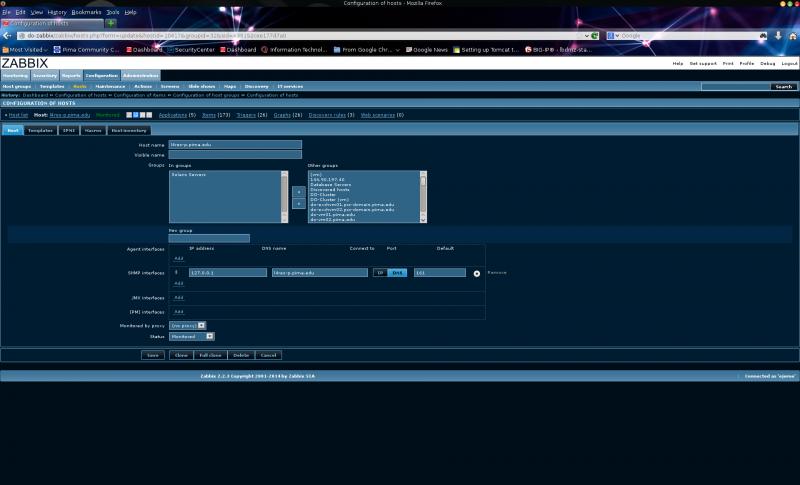Open Google News bookmark
Screen dimensions: 800x485
pos(427,50)
